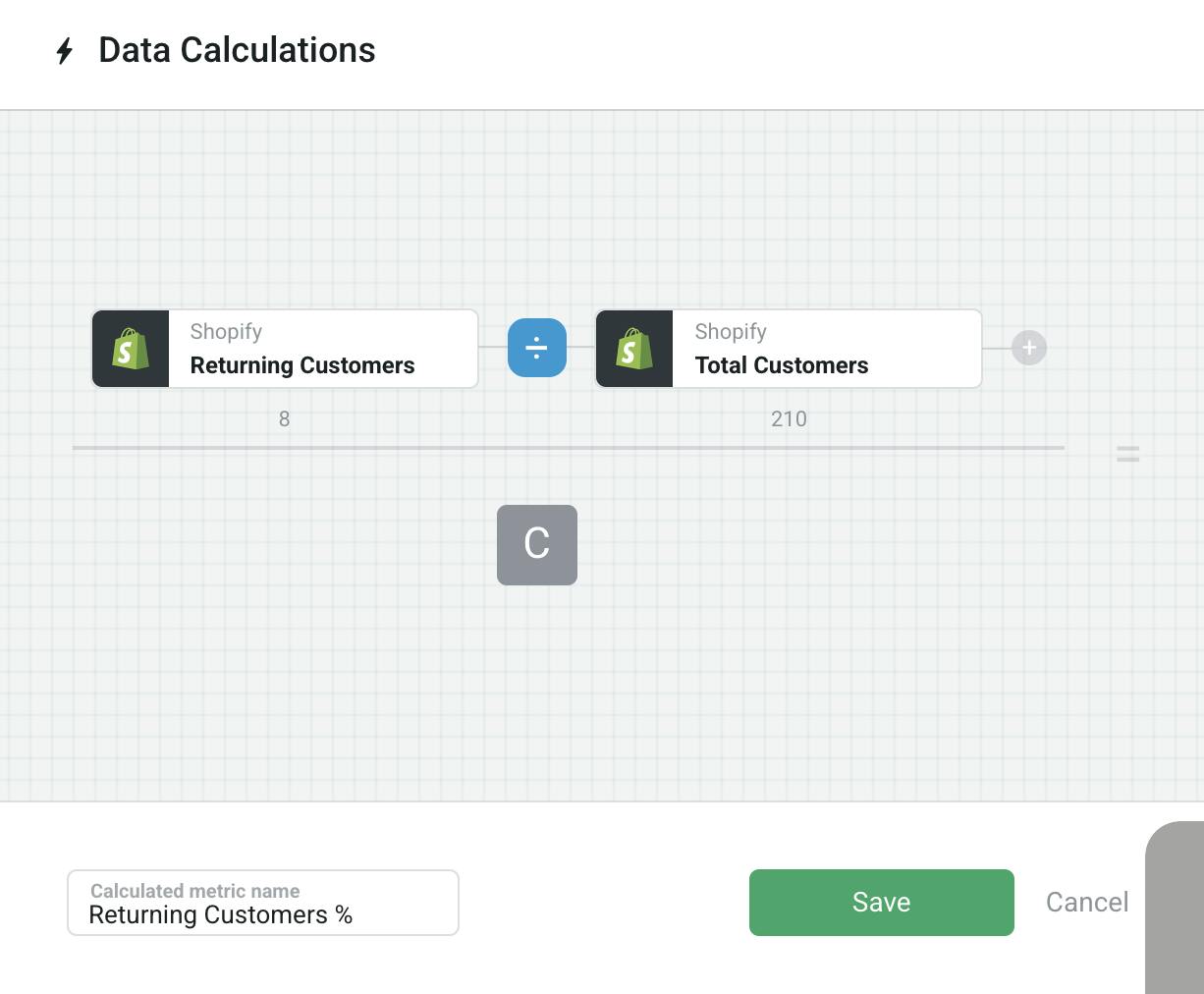Click the horizontal divider line below the metrics
This screenshot has height=994, width=1204.
(569, 448)
